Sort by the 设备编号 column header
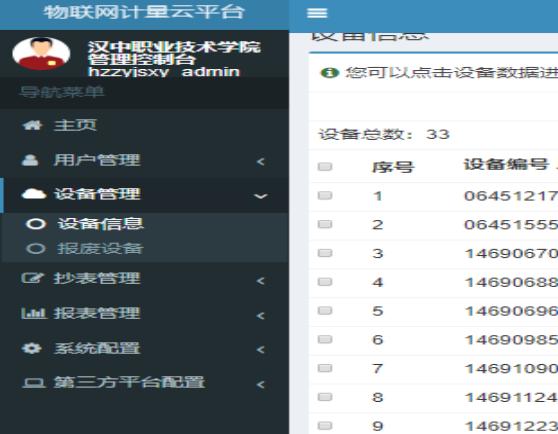The height and width of the screenshot is (434, 558). (505, 164)
